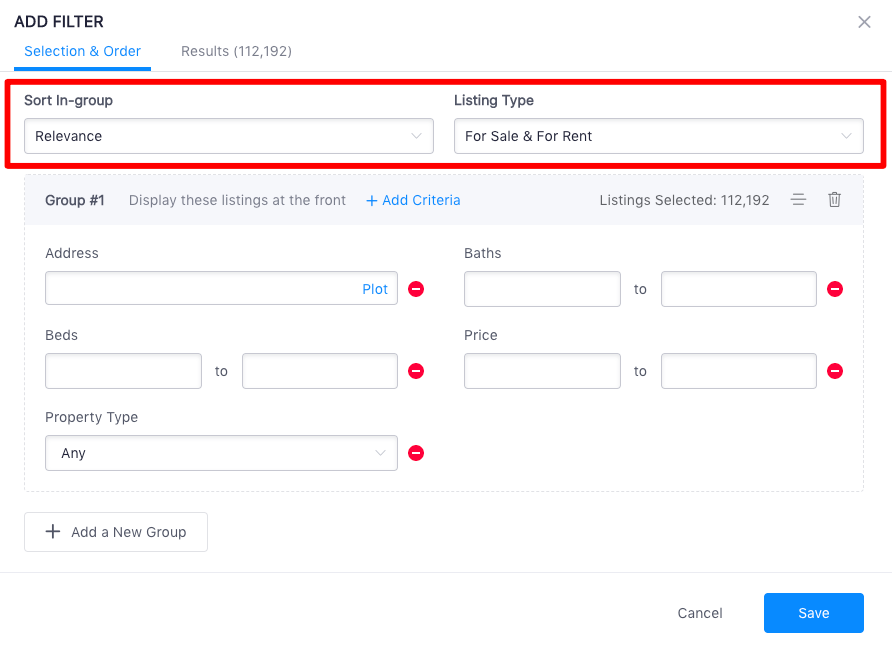Cancel the filter dialog
Screen dimensions: 892x648
700,613
